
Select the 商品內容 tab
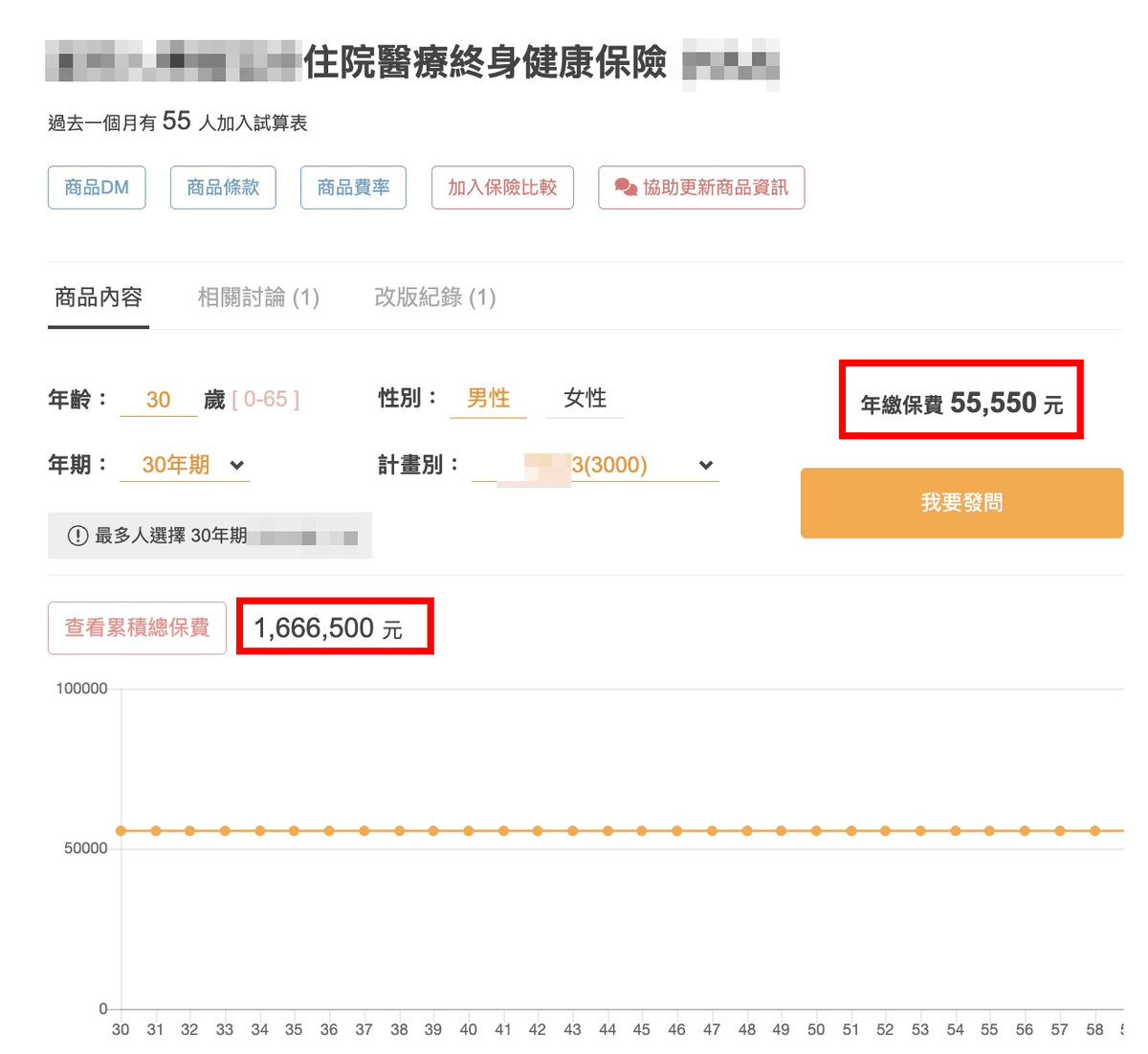(x=99, y=297)
